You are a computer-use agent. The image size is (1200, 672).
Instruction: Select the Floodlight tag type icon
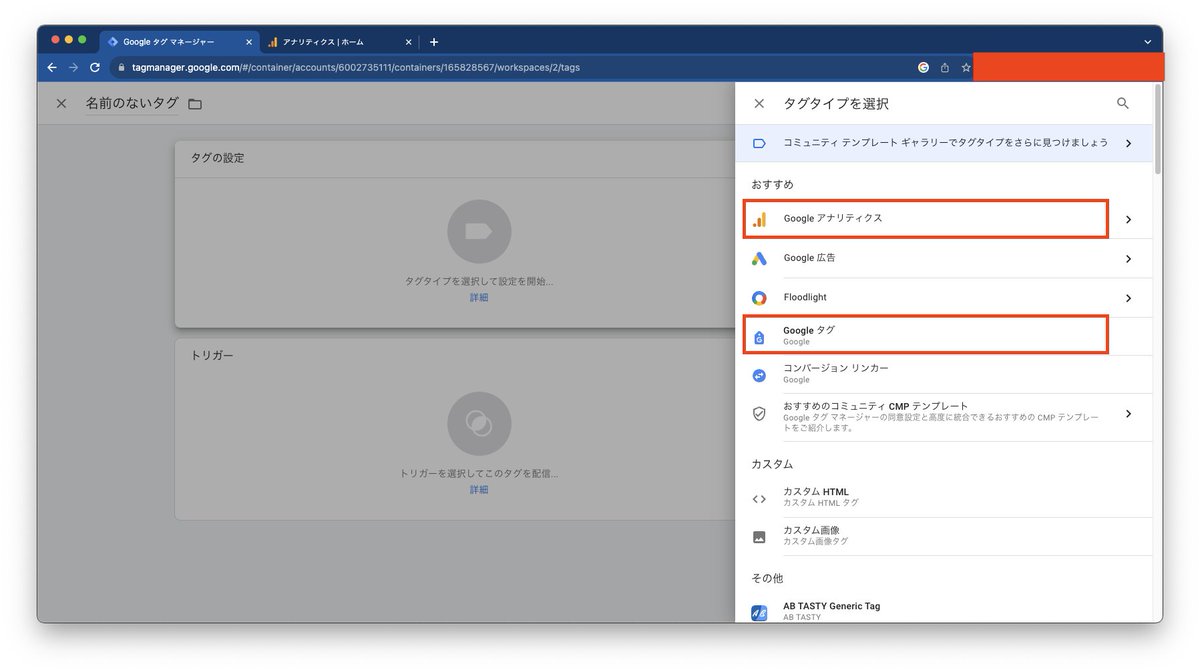click(759, 297)
